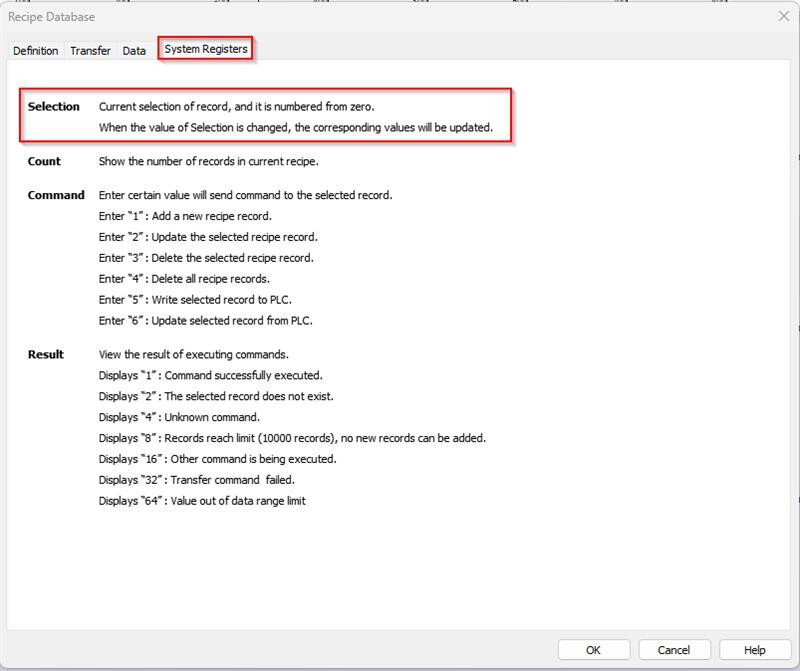The height and width of the screenshot is (671, 800).
Task: Click 'Write selected record to PLC' line
Action: point(195,300)
